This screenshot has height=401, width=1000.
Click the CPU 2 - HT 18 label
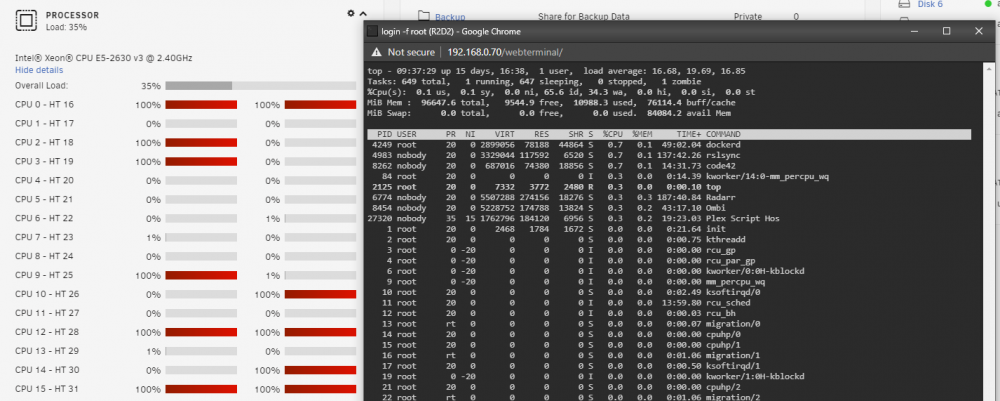(44, 143)
